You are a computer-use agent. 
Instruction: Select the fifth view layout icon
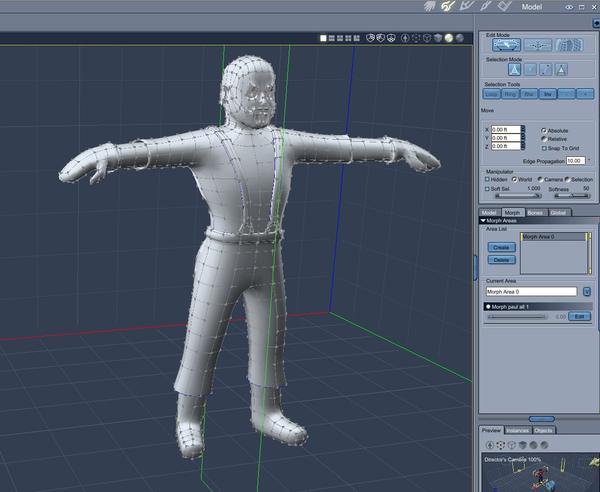pyautogui.click(x=357, y=38)
